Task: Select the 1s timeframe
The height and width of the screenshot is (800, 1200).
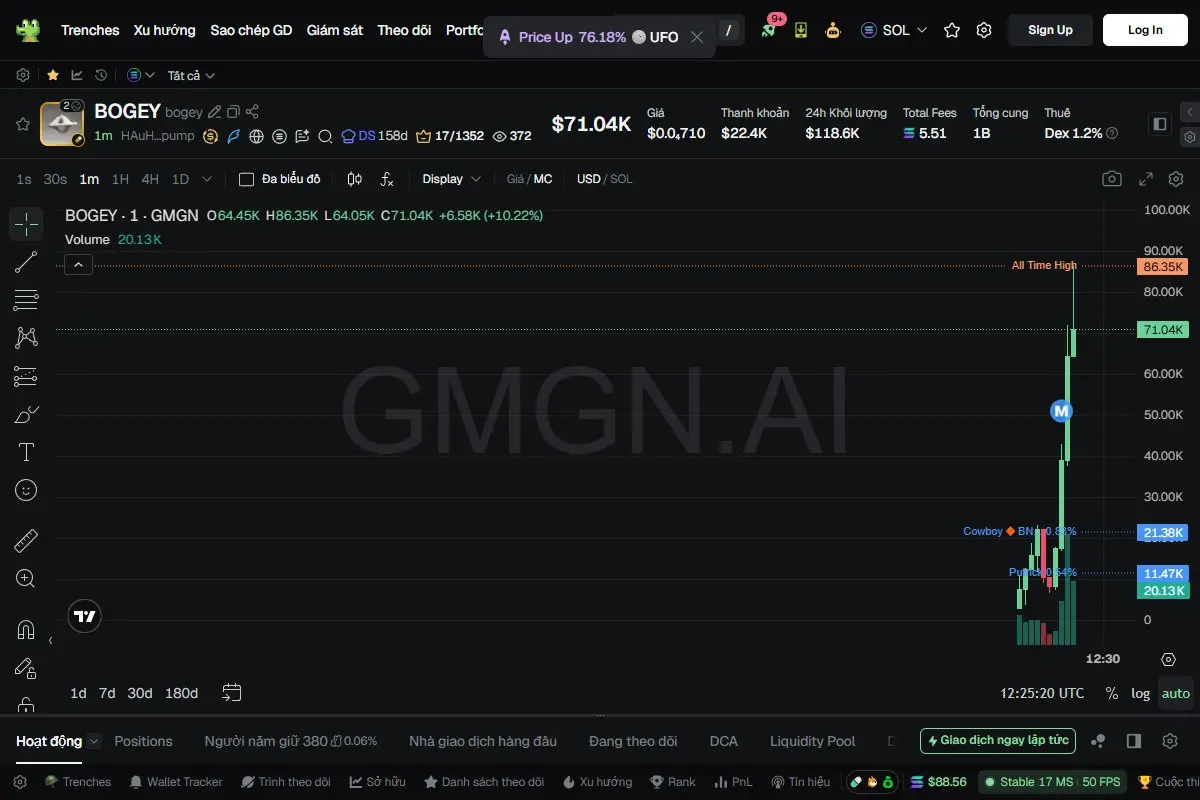Action: pyautogui.click(x=24, y=179)
